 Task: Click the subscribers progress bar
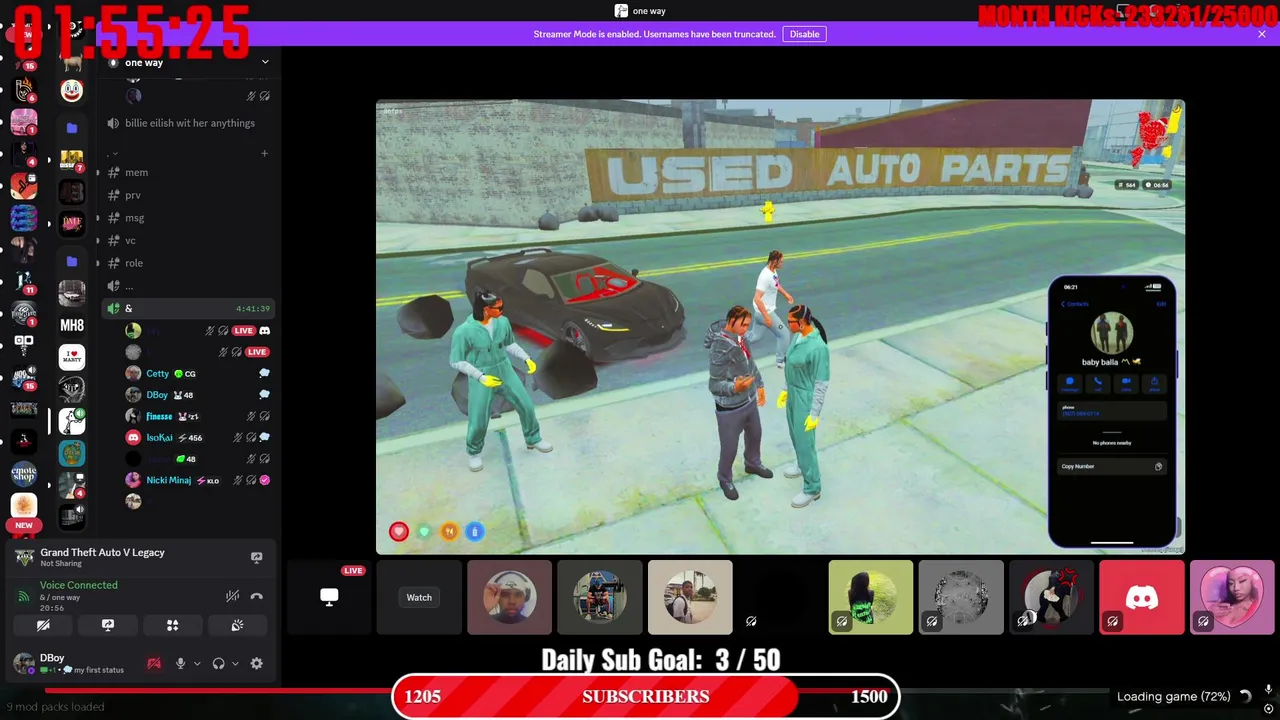(645, 697)
